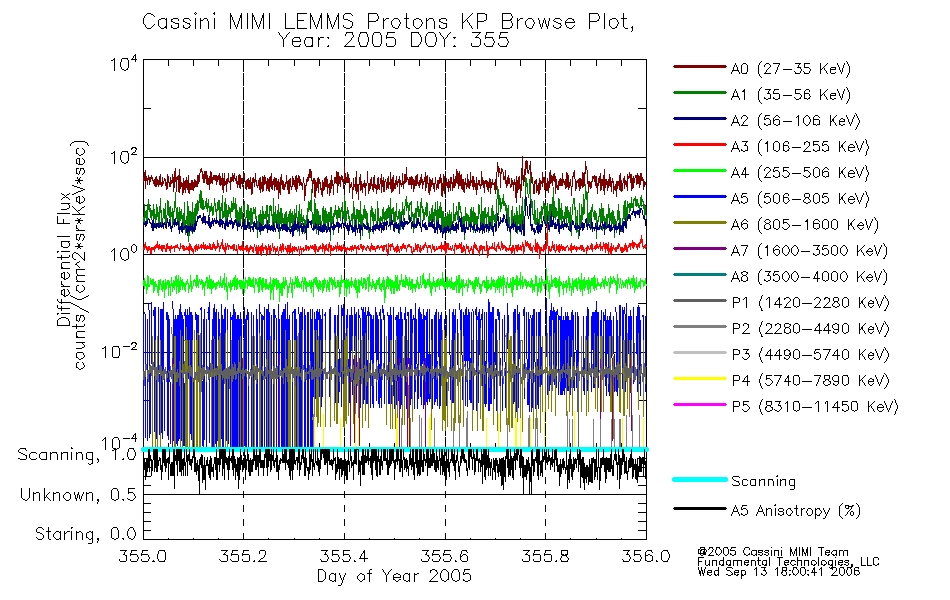Click the yellow P4 legend line

point(700,379)
